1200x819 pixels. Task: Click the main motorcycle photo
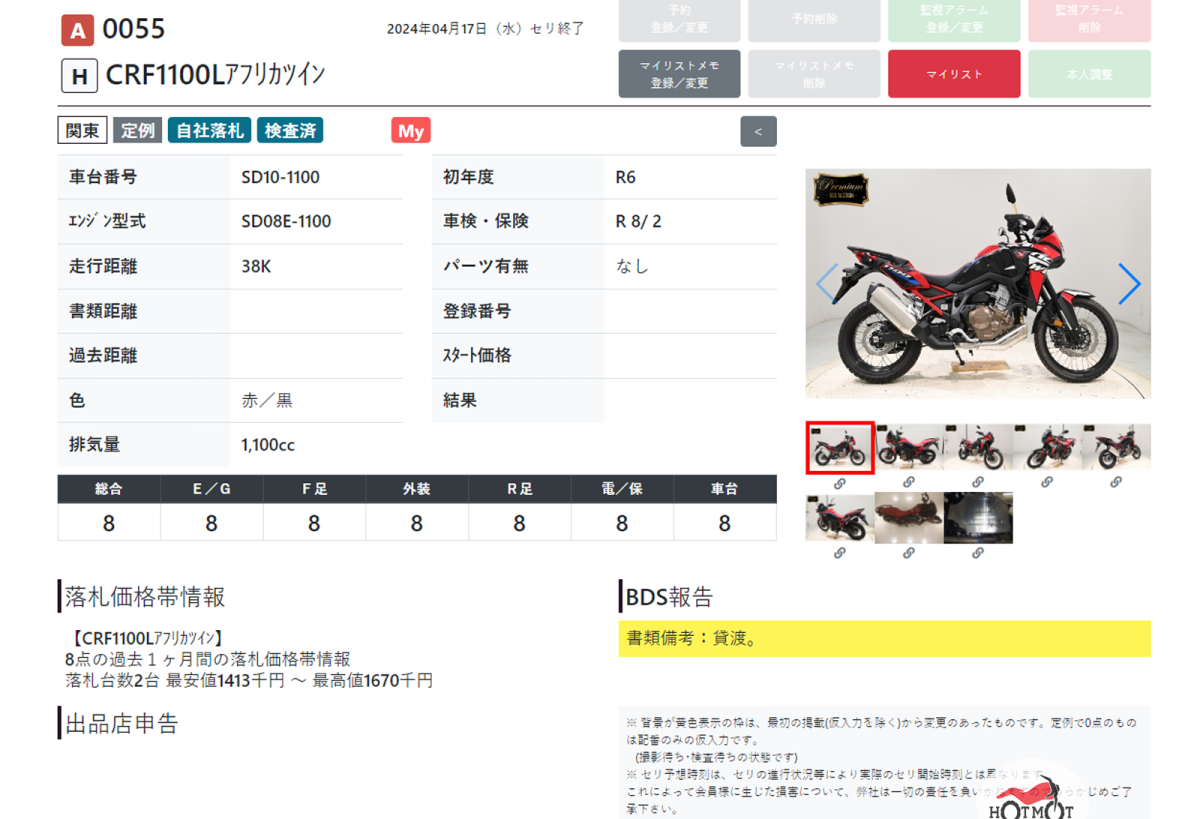(978, 284)
